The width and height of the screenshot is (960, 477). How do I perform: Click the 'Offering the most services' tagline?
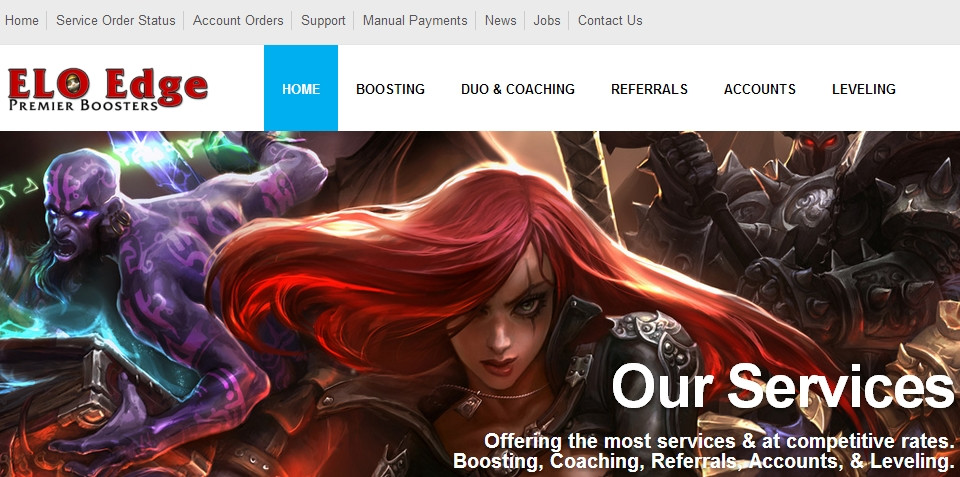(719, 441)
